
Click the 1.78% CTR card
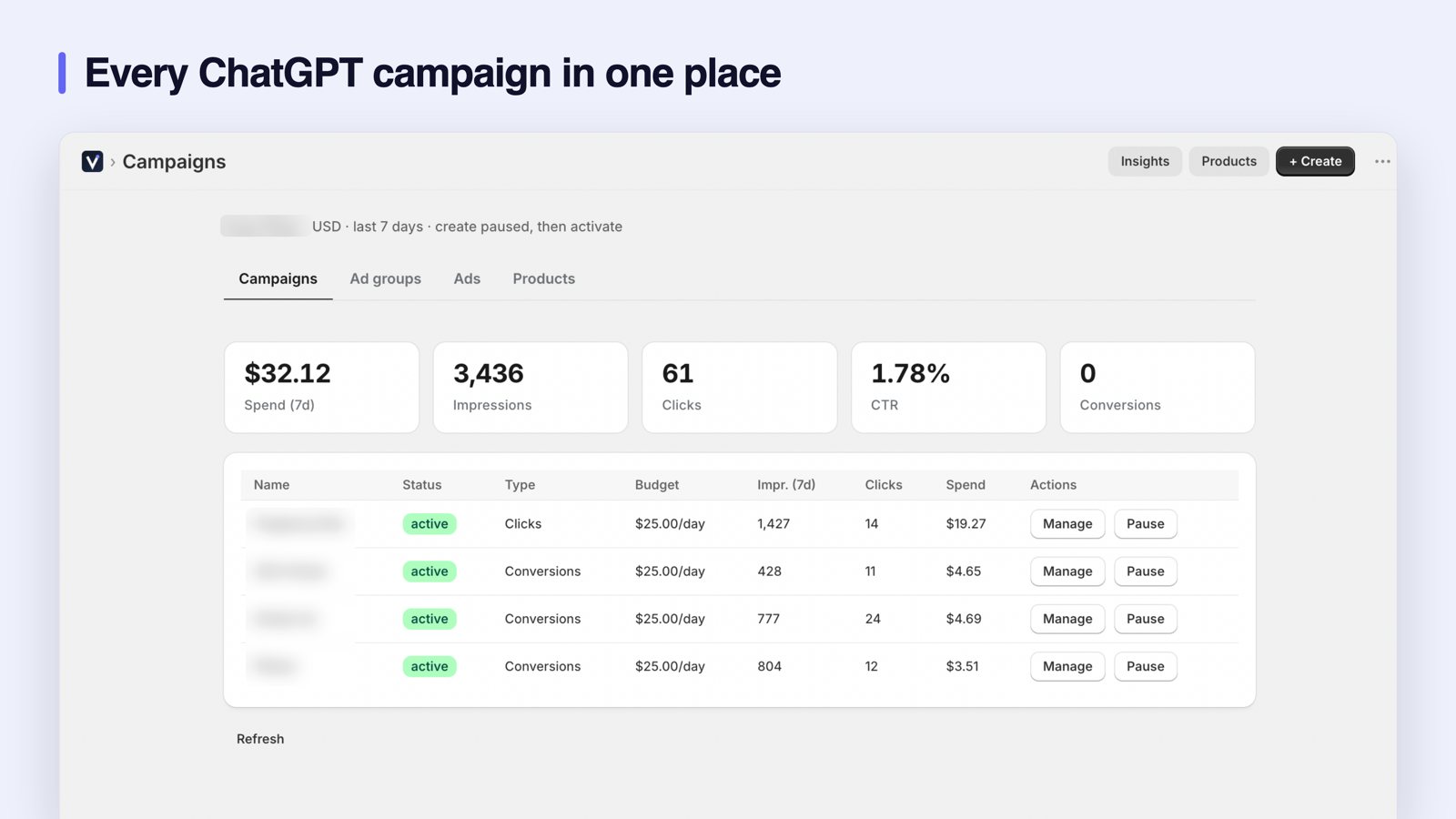(x=948, y=387)
